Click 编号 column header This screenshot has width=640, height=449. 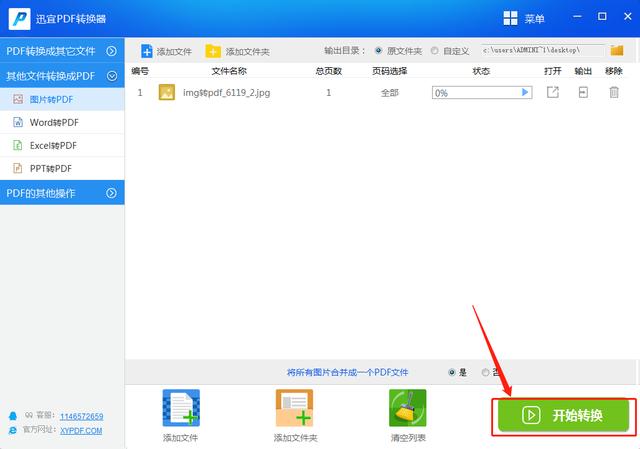tap(140, 71)
